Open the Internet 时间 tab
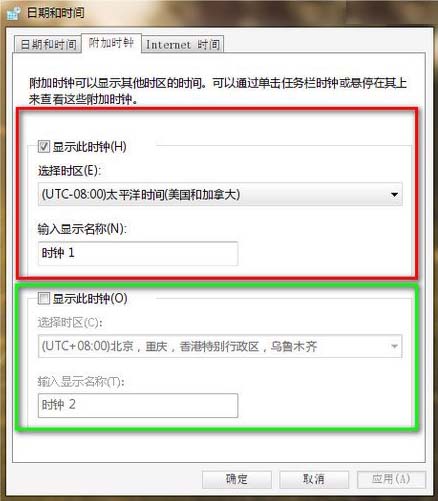 tap(183, 44)
